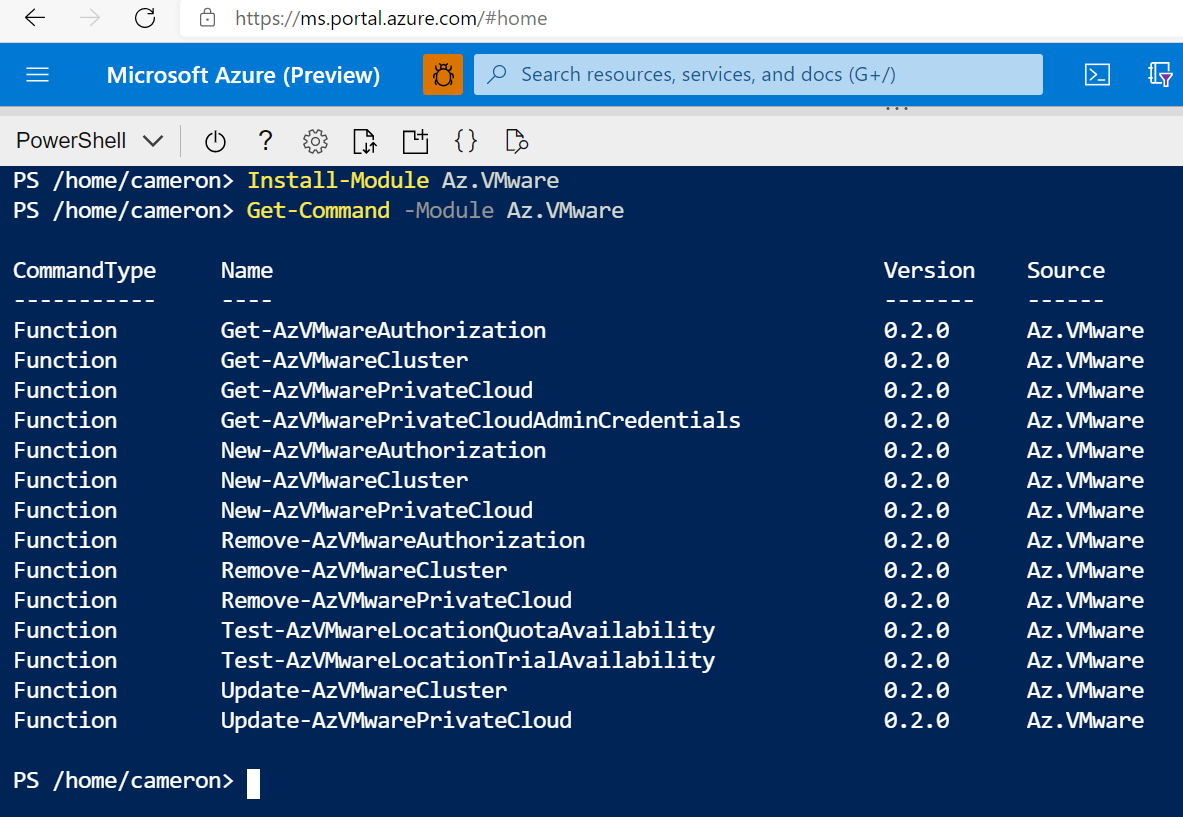Open a new Cloud Shell session

pos(415,141)
